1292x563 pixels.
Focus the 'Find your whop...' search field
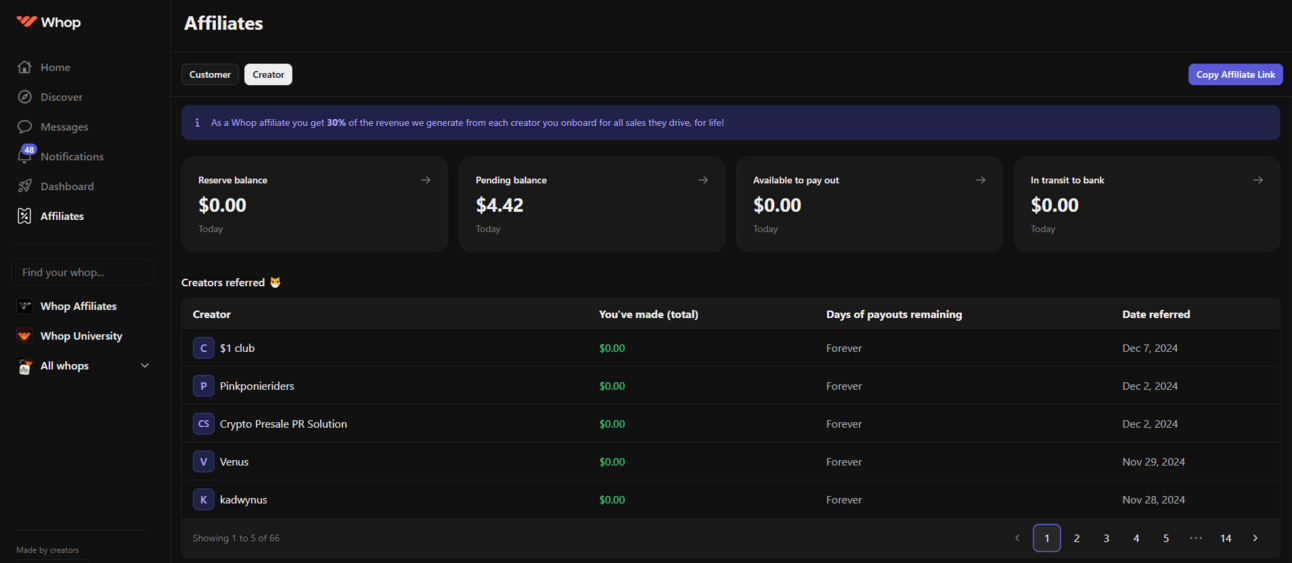click(82, 272)
